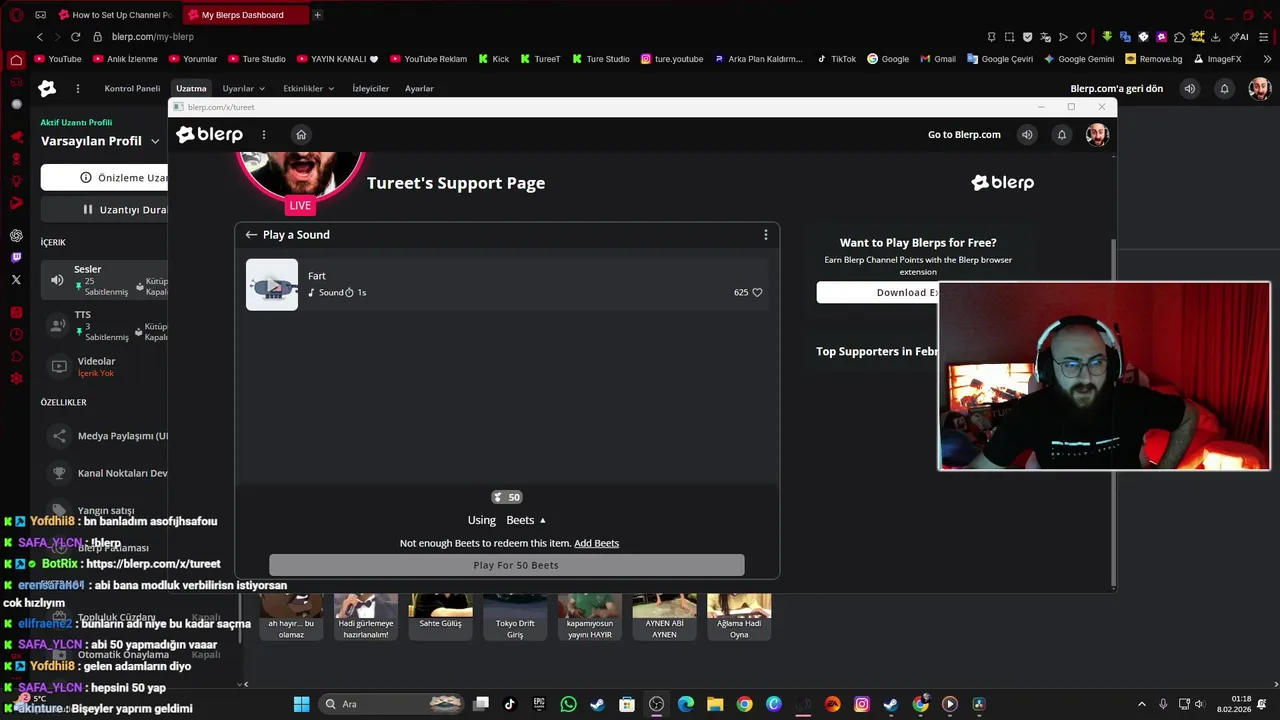This screenshot has width=1280, height=720.
Task: Click the Play For 50 Beets button
Action: (507, 565)
